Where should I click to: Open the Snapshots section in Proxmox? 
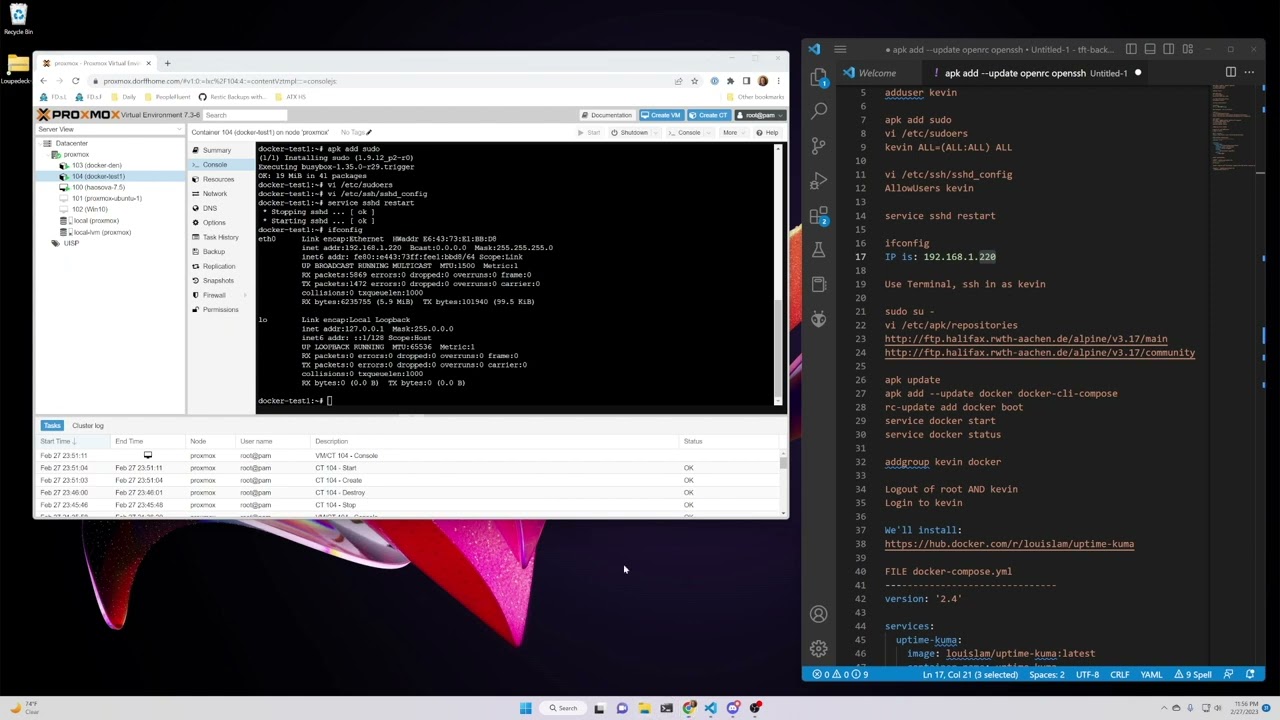pos(218,280)
